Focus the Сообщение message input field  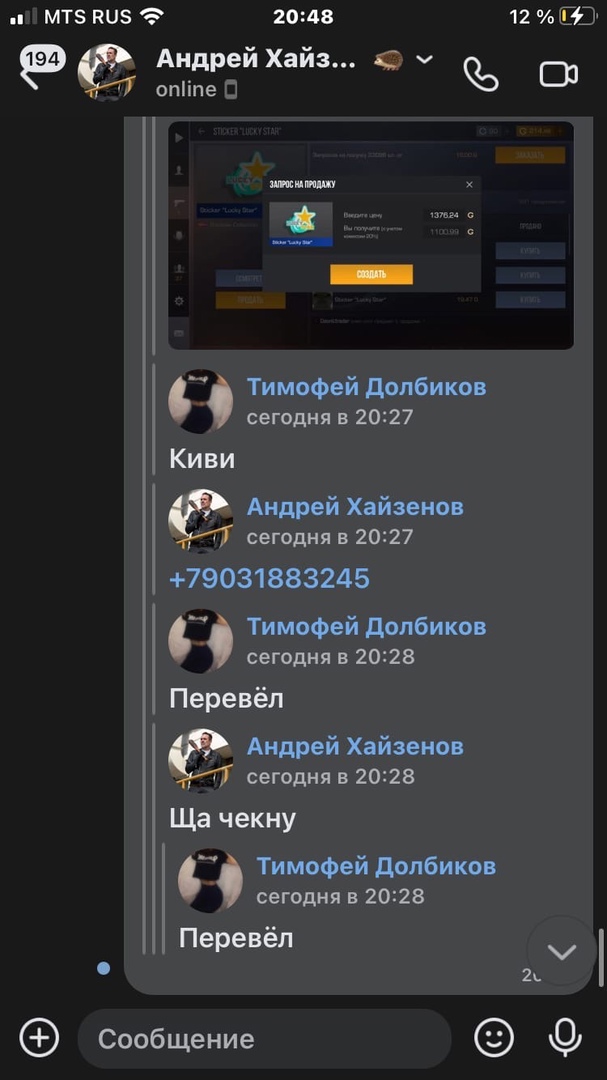264,1038
